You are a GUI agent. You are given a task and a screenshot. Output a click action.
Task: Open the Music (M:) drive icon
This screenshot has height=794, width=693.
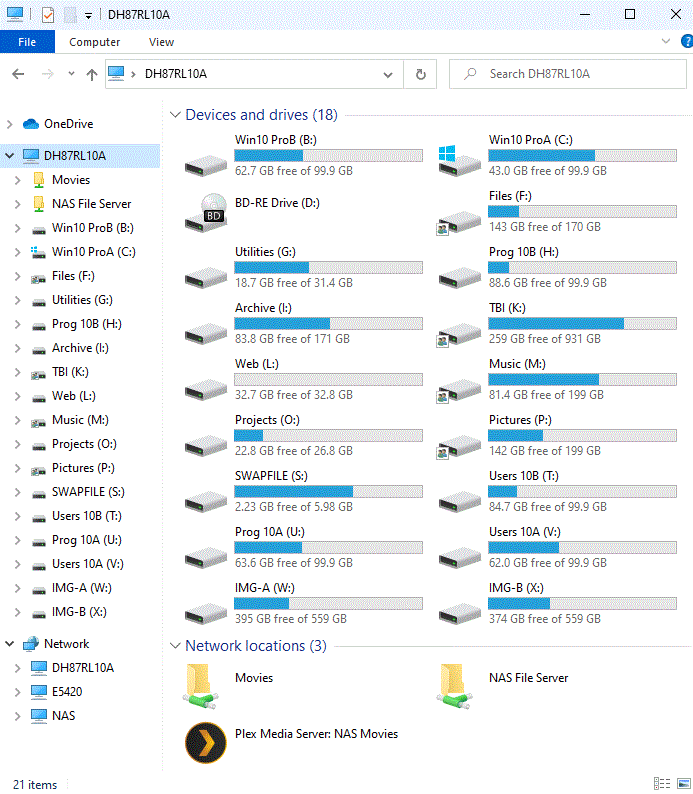point(459,391)
